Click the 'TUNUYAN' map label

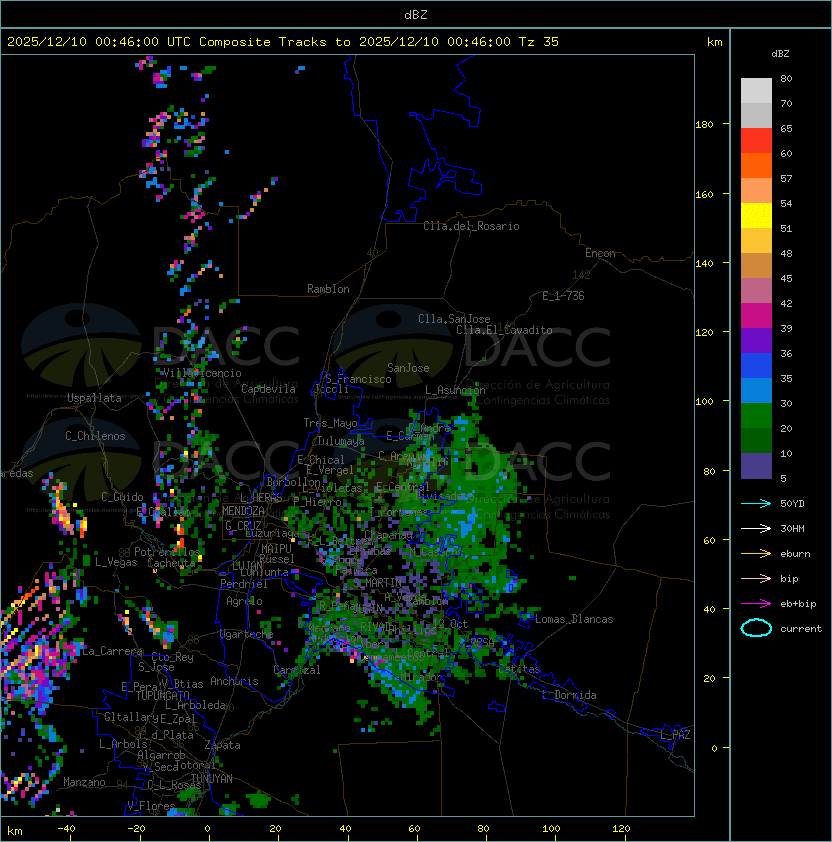[x=212, y=778]
